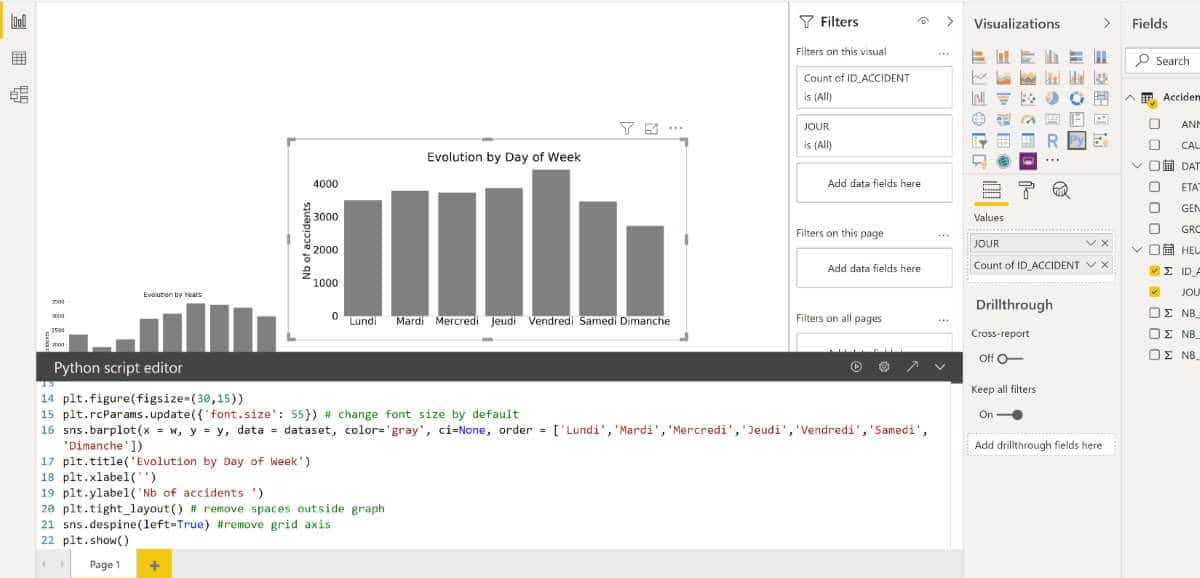The width and height of the screenshot is (1200, 578).
Task: Select the Python visual in Visualizations pane
Action: [x=1077, y=140]
